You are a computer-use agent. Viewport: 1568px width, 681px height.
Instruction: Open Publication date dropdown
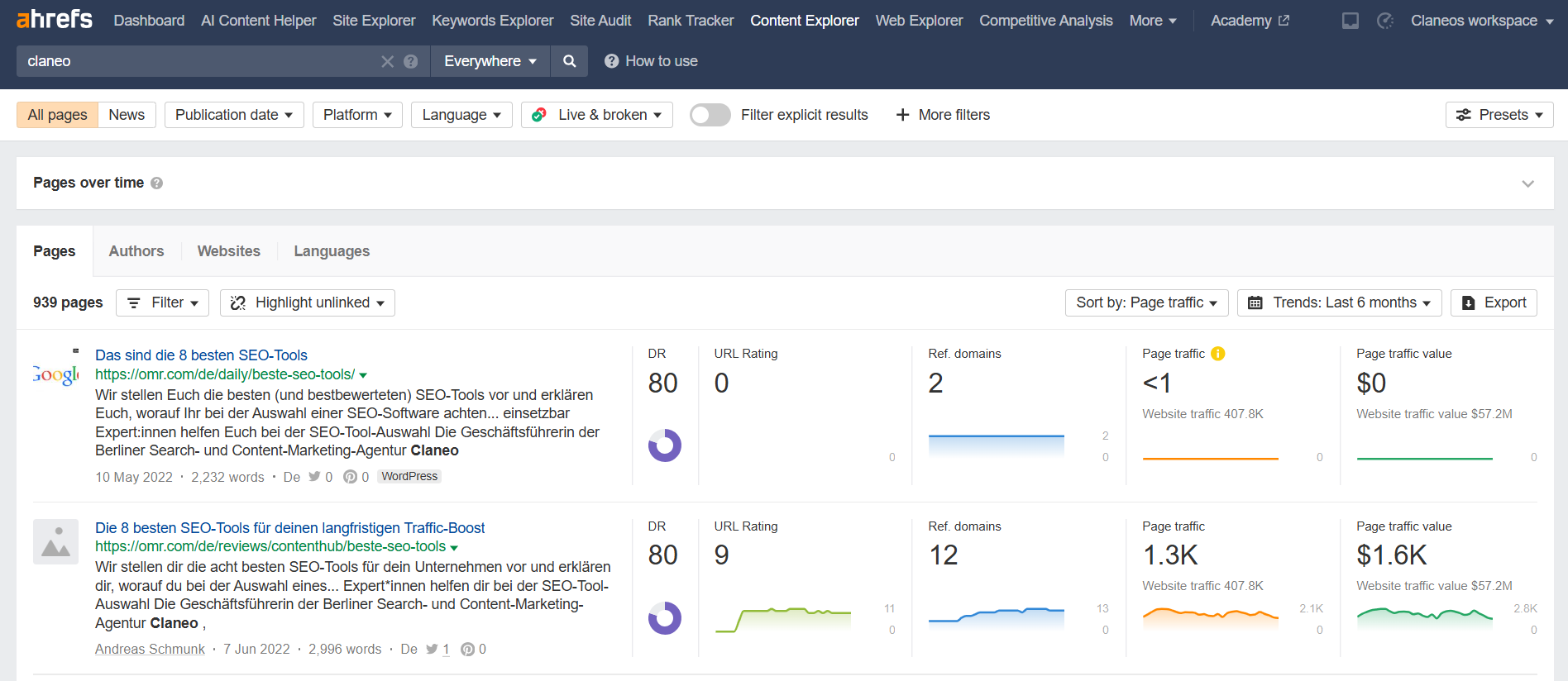[x=234, y=115]
